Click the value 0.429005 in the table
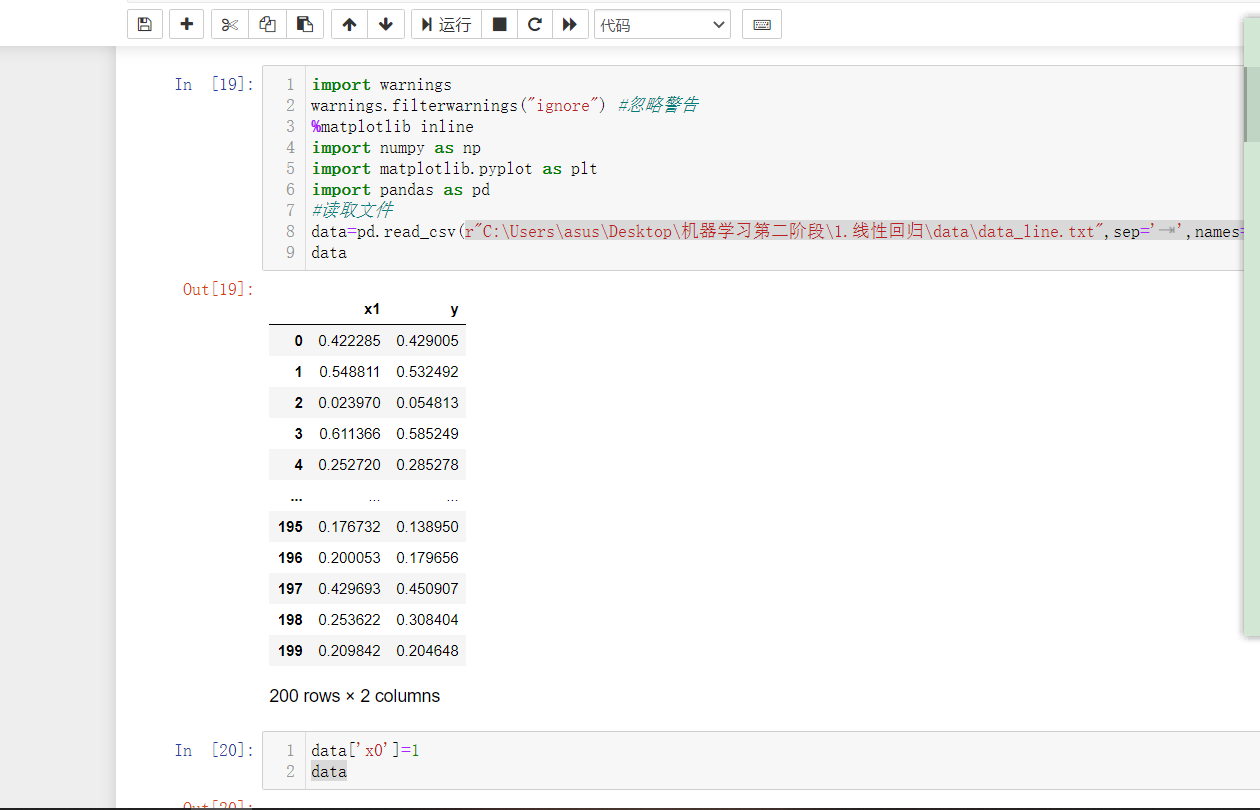This screenshot has height=810, width=1260. [x=427, y=341]
